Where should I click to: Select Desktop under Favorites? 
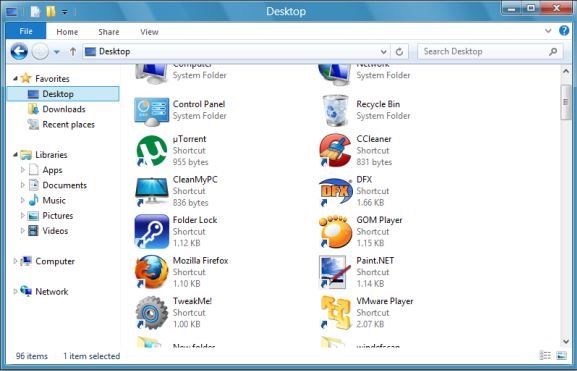click(x=63, y=94)
